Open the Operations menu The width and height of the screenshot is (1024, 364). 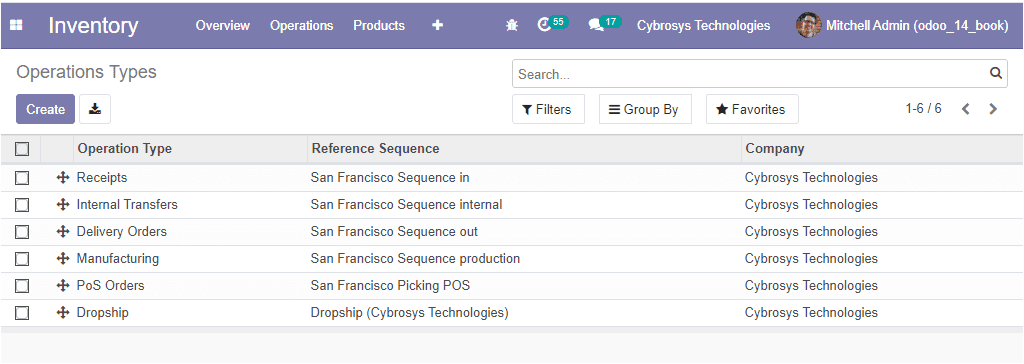click(302, 25)
